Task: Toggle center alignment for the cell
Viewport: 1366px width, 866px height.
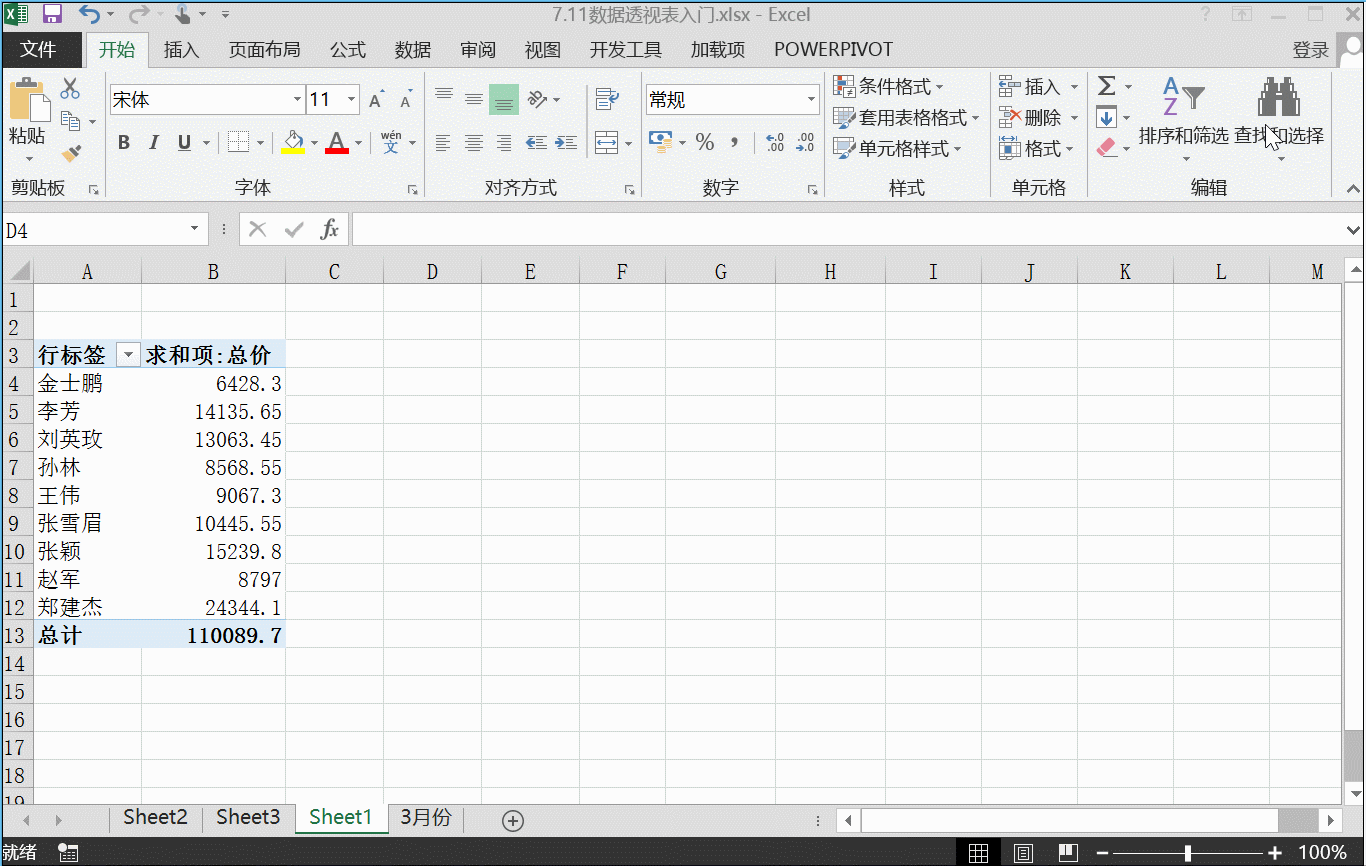Action: pyautogui.click(x=473, y=142)
